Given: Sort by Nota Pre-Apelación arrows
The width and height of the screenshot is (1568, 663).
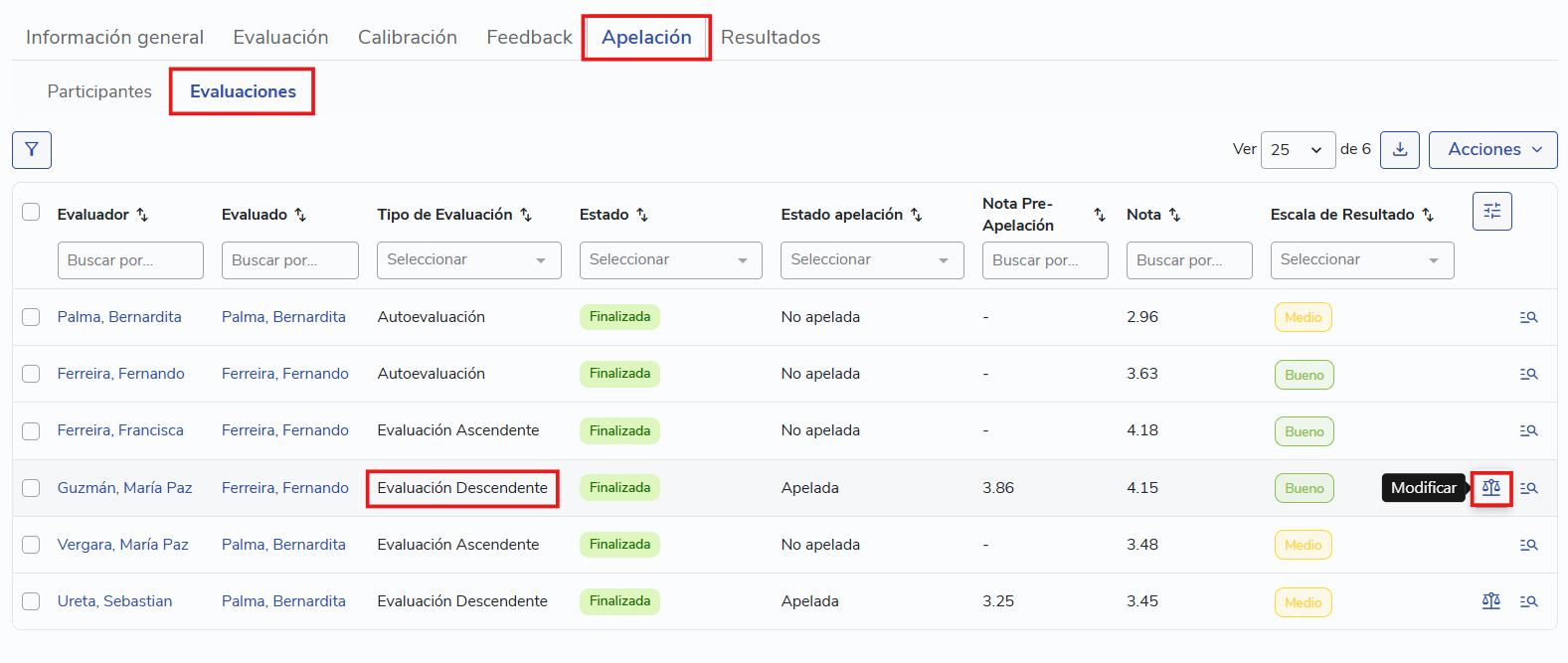Looking at the screenshot, I should pyautogui.click(x=1100, y=215).
